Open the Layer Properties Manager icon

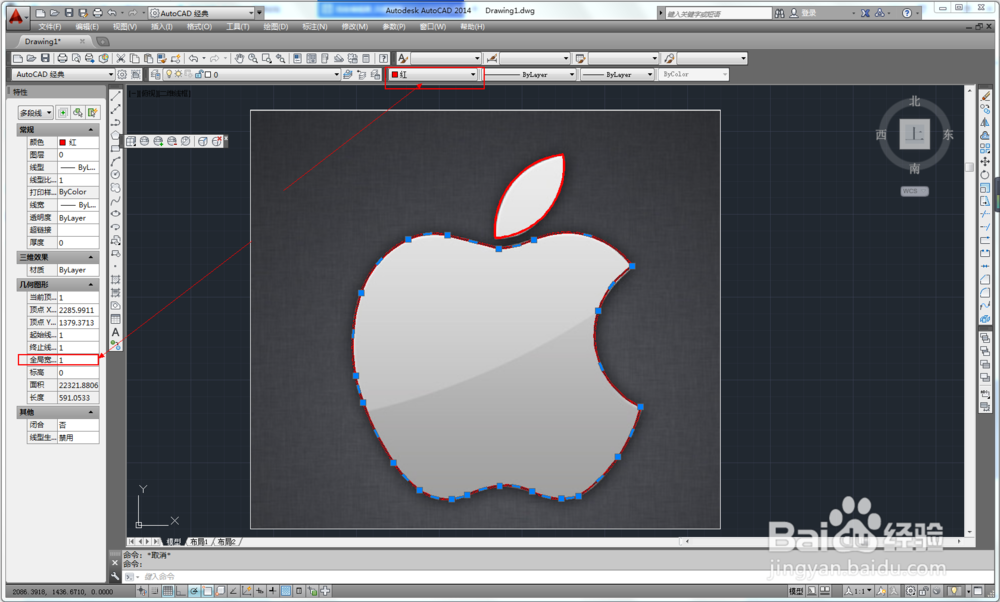point(156,75)
